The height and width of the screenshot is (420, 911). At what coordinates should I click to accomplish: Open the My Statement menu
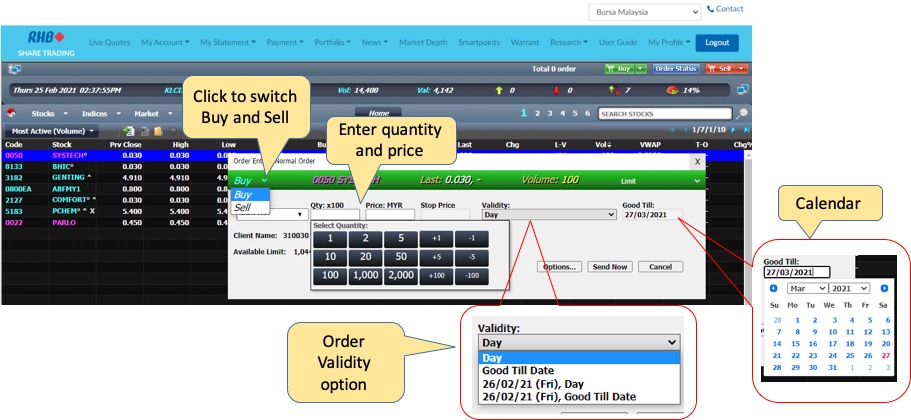point(228,42)
